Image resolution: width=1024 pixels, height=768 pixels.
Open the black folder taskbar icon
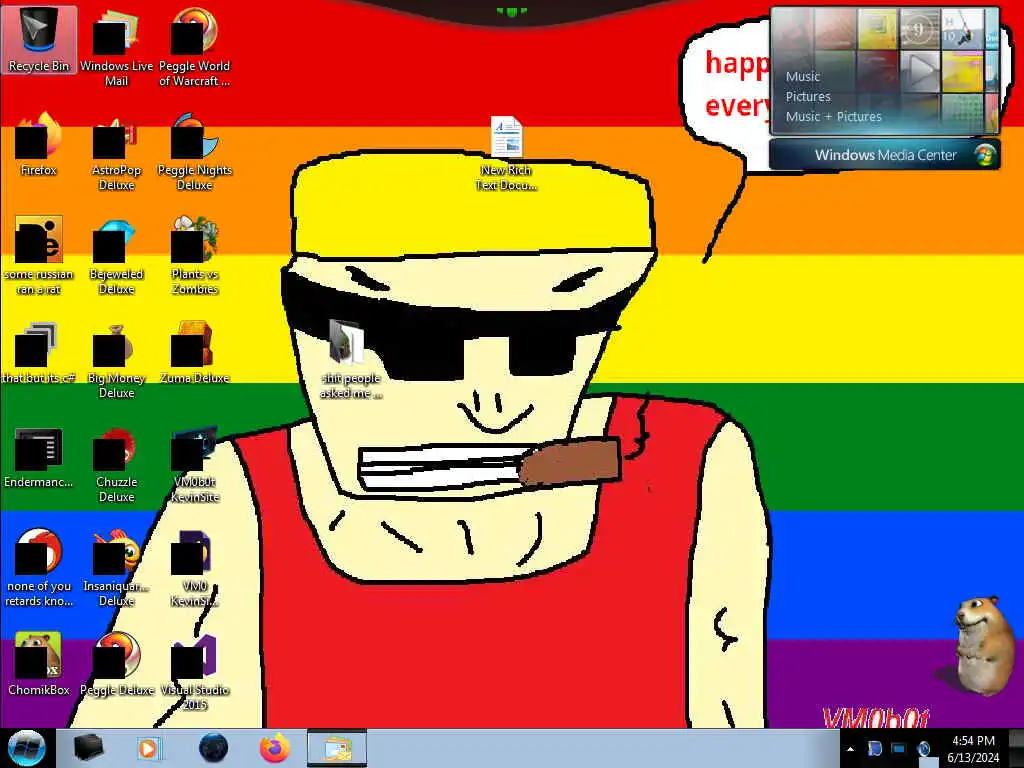coord(88,748)
